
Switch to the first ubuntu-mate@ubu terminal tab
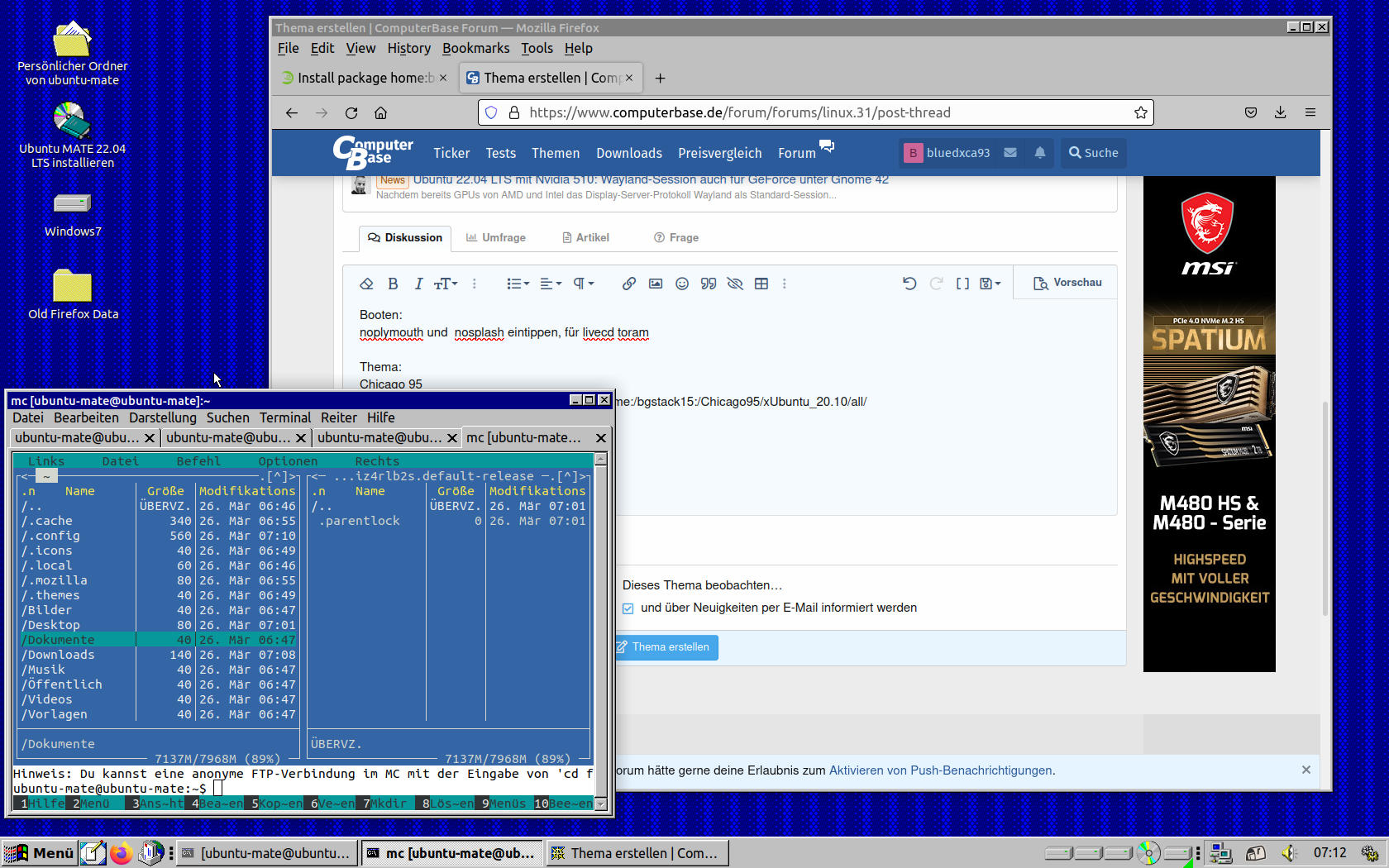[x=77, y=437]
